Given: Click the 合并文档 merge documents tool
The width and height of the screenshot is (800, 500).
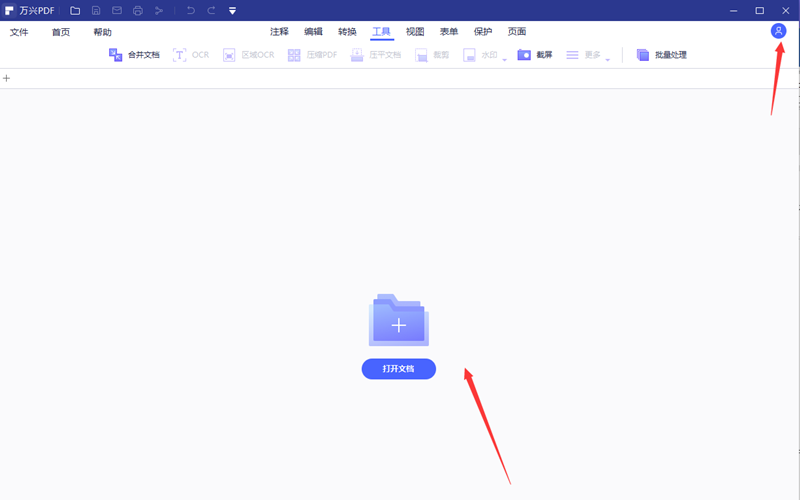Looking at the screenshot, I should click(x=134, y=55).
